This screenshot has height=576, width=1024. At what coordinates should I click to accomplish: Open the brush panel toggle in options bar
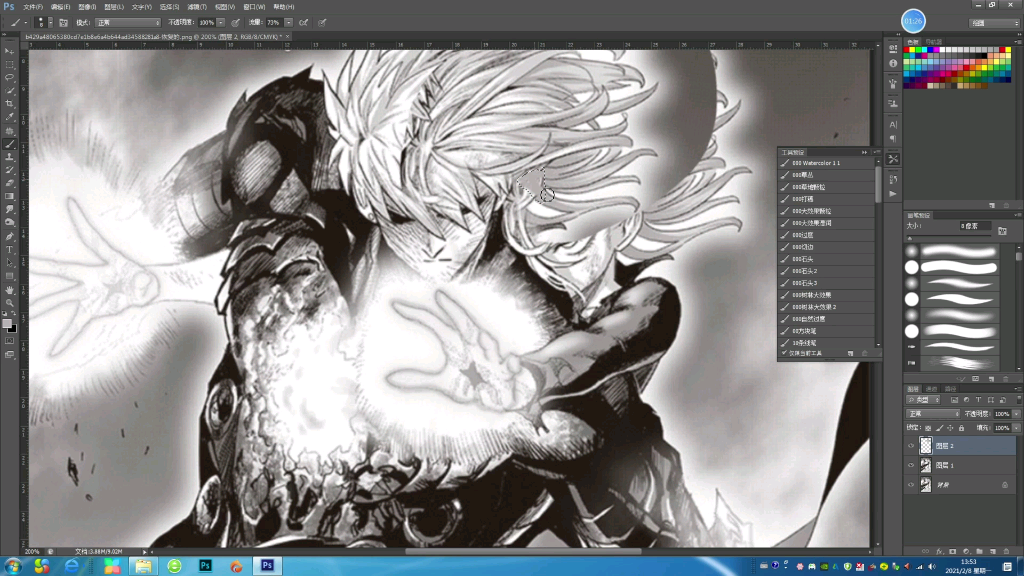pos(63,22)
